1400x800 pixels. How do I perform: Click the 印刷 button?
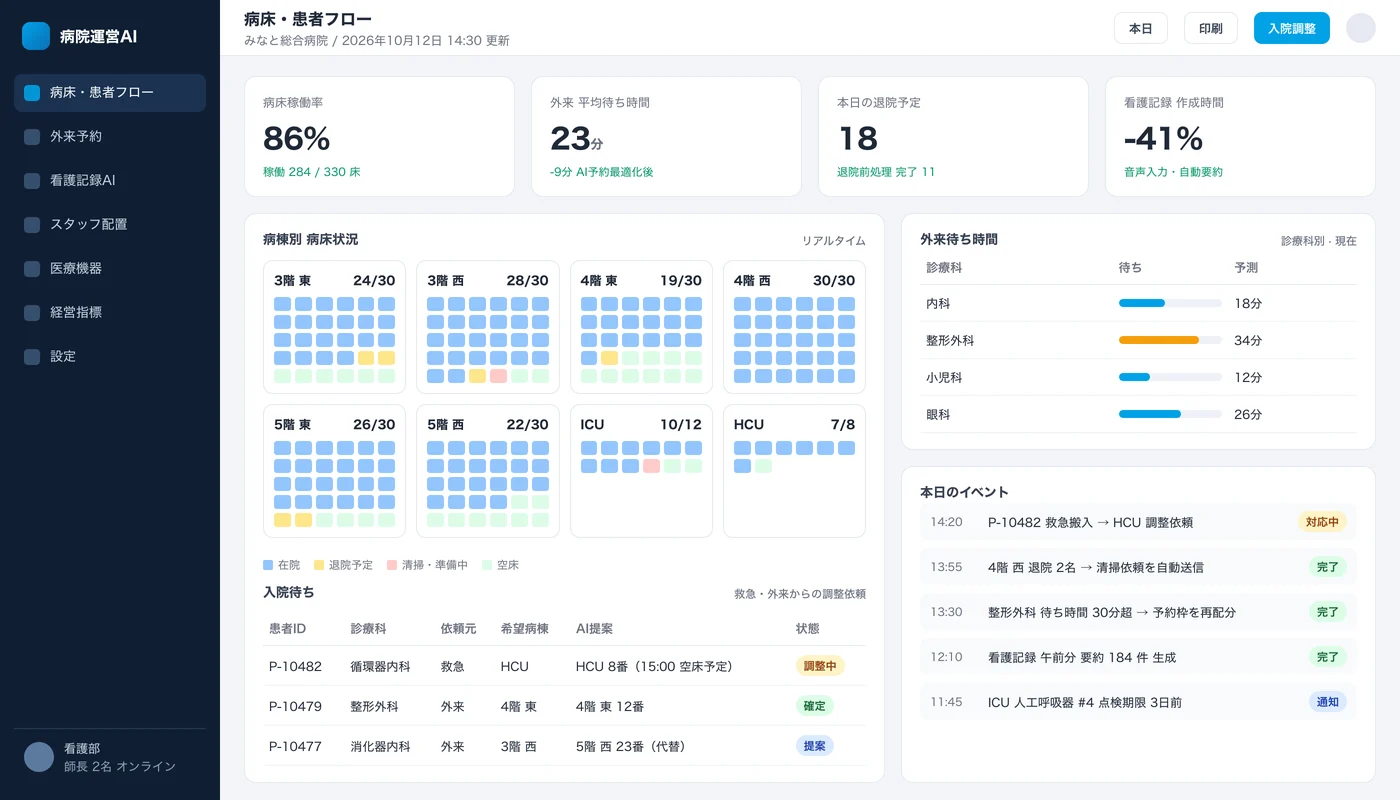[1211, 28]
